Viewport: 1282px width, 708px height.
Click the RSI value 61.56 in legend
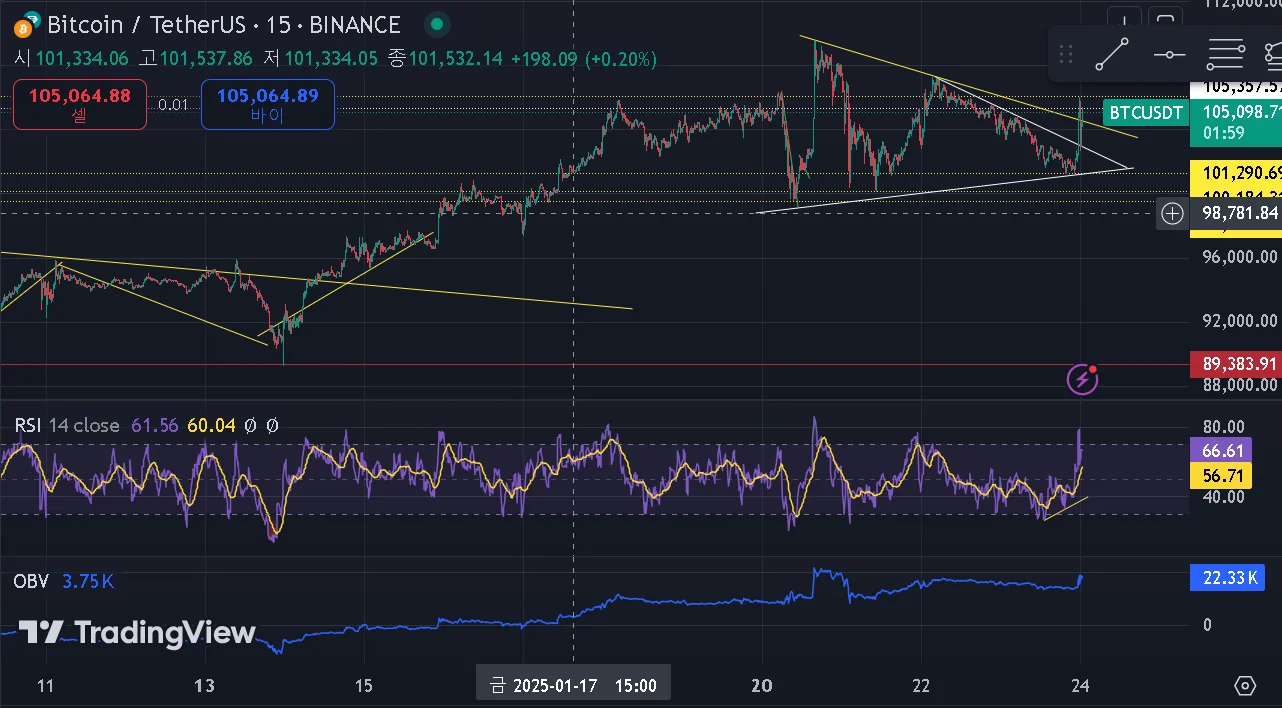tap(156, 425)
